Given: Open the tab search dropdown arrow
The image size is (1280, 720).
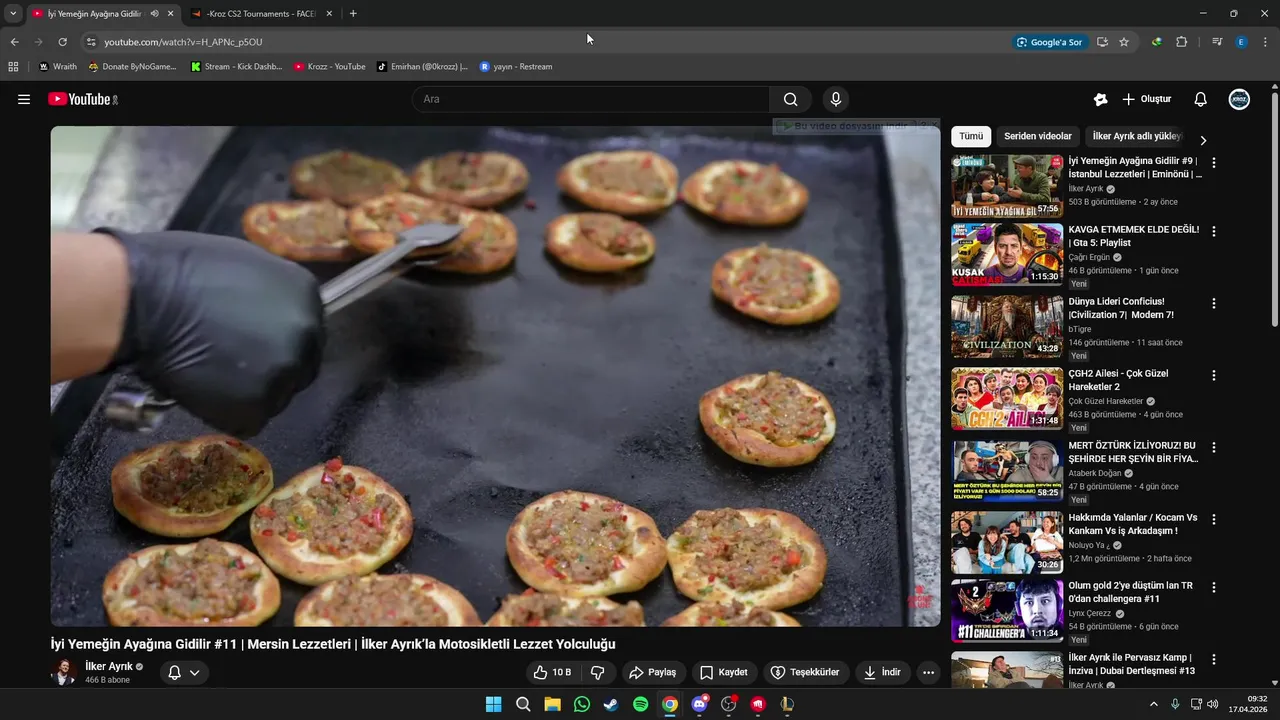Looking at the screenshot, I should tap(13, 14).
